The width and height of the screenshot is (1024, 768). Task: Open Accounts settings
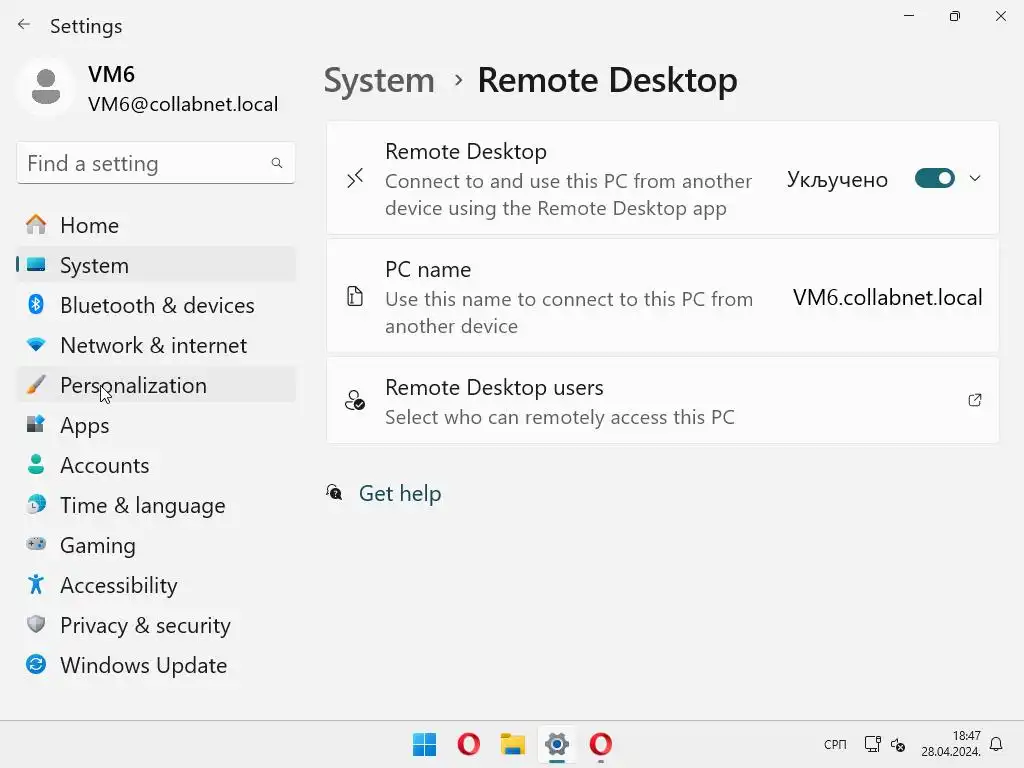point(155,464)
